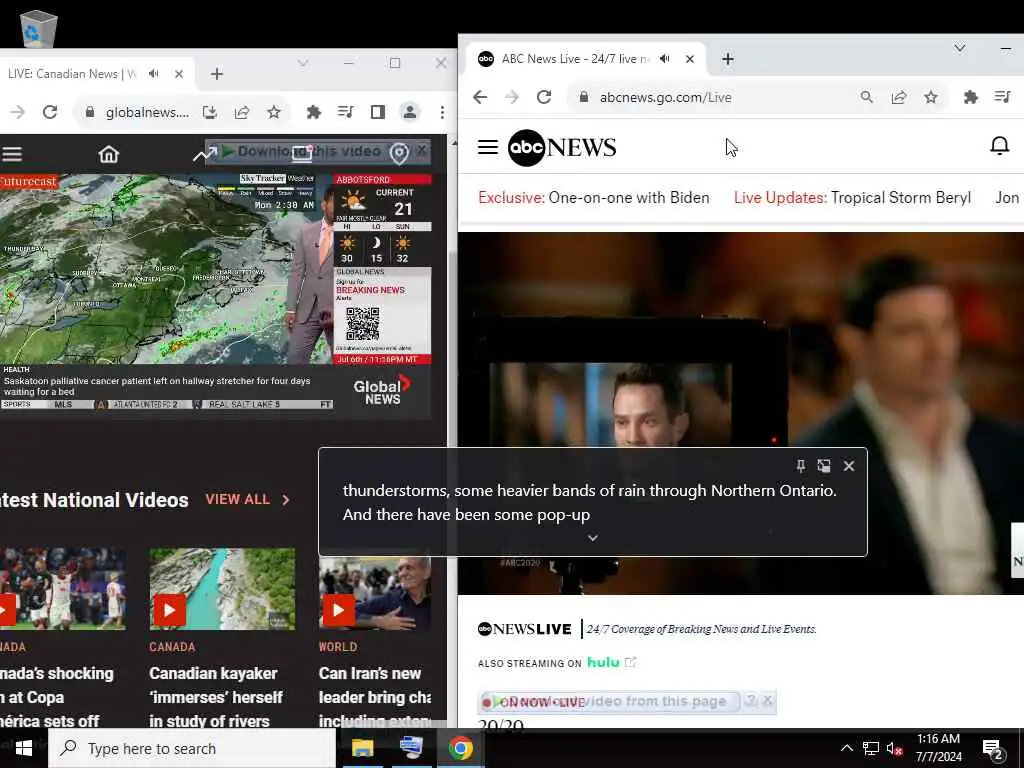This screenshot has width=1024, height=768.
Task: Open Chrome menu in Global News window
Action: [x=442, y=112]
